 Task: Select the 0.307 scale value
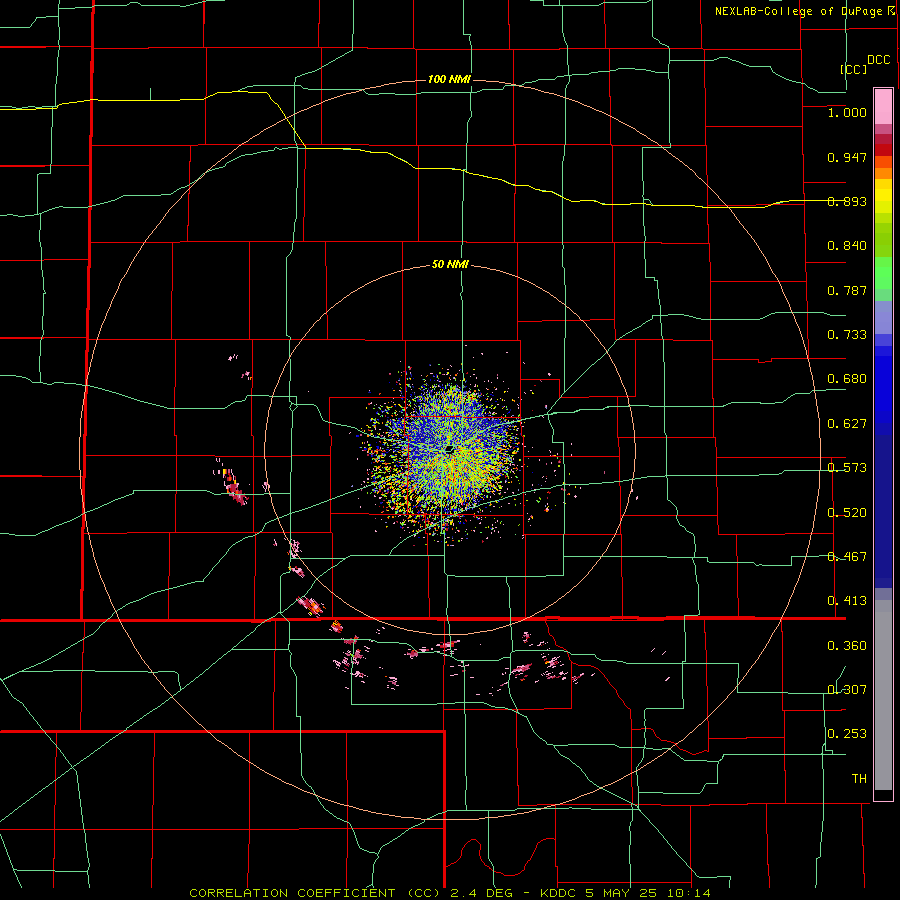click(847, 690)
